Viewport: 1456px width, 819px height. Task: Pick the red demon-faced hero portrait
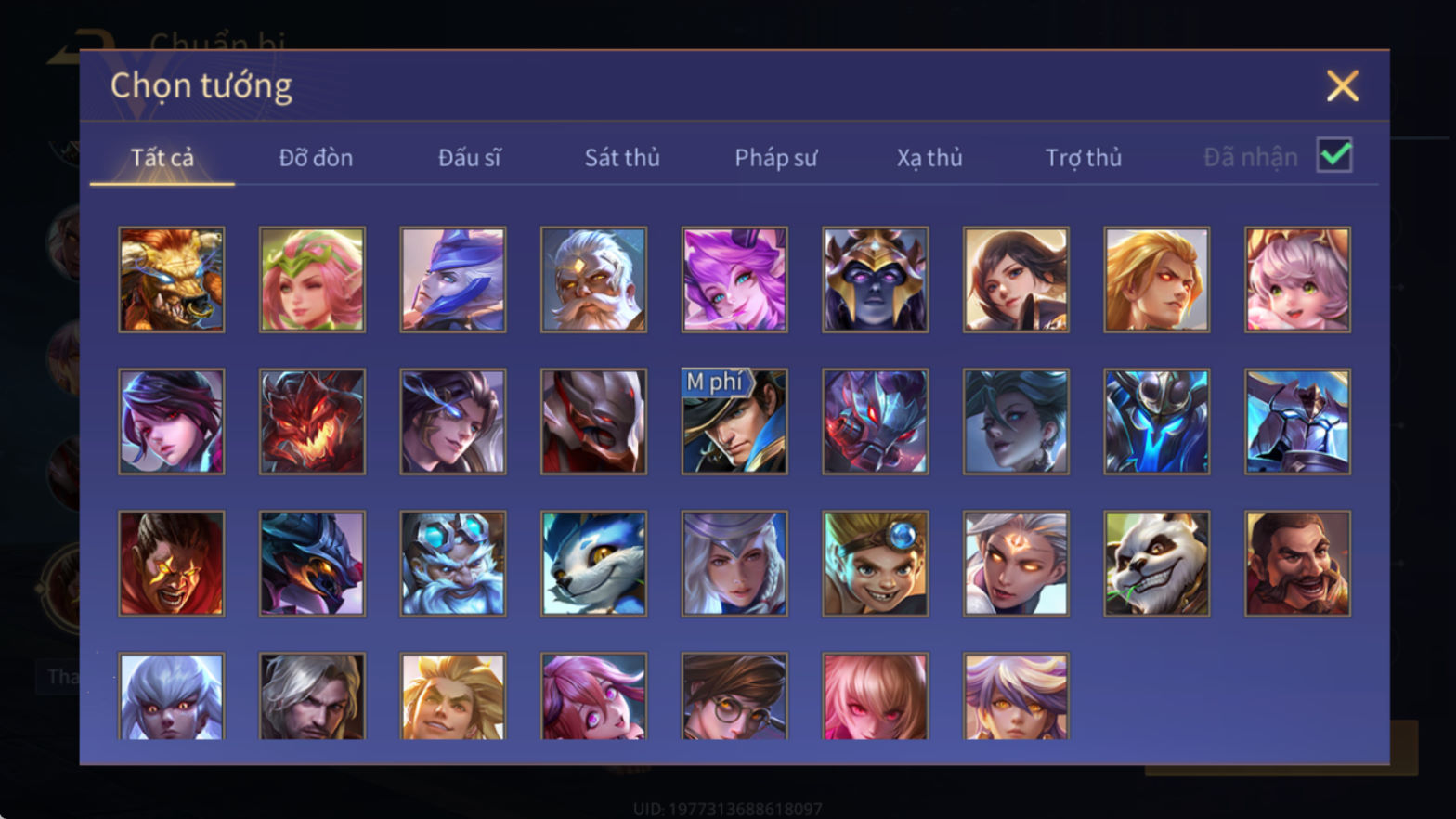tap(312, 422)
